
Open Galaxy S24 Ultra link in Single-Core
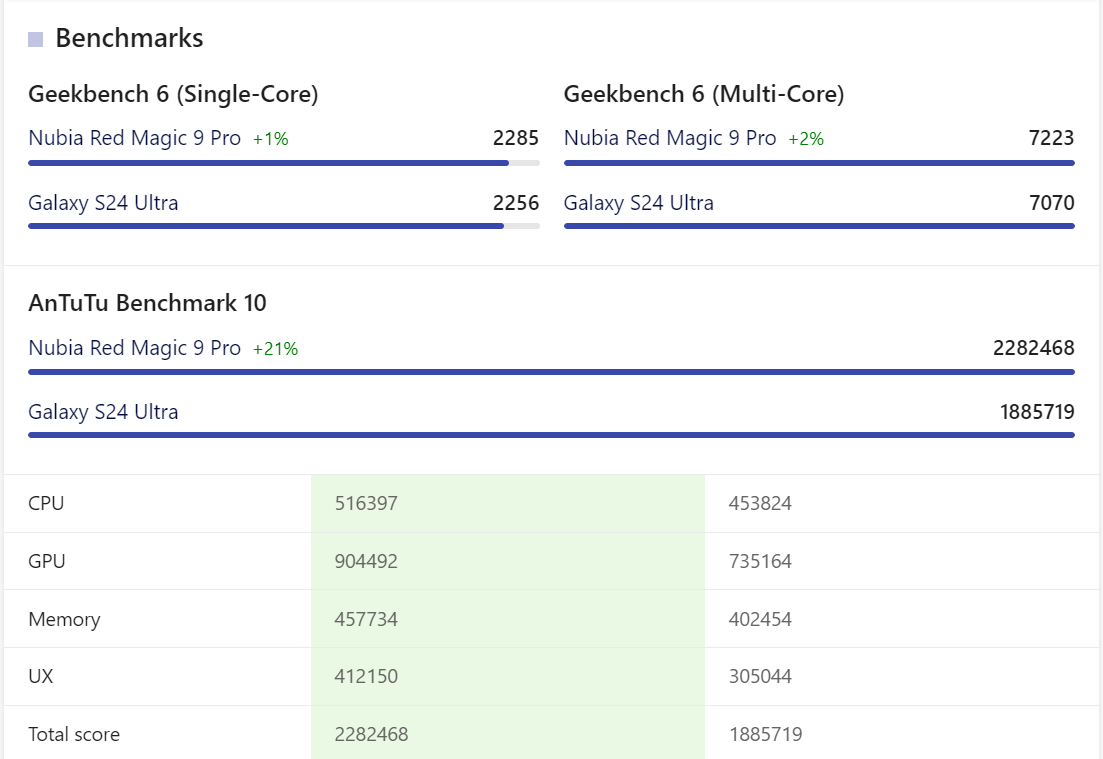[x=103, y=203]
